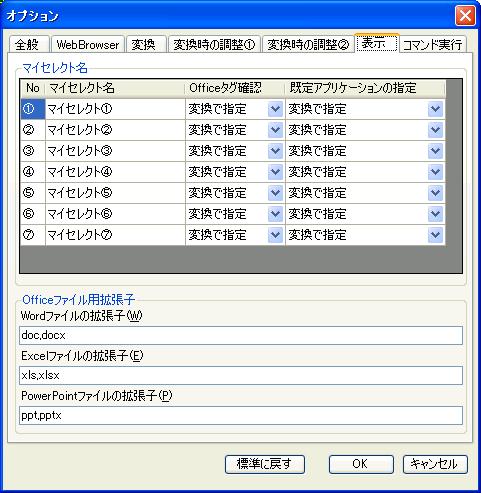
Task: Click the 標準に戻す button
Action: [x=265, y=464]
